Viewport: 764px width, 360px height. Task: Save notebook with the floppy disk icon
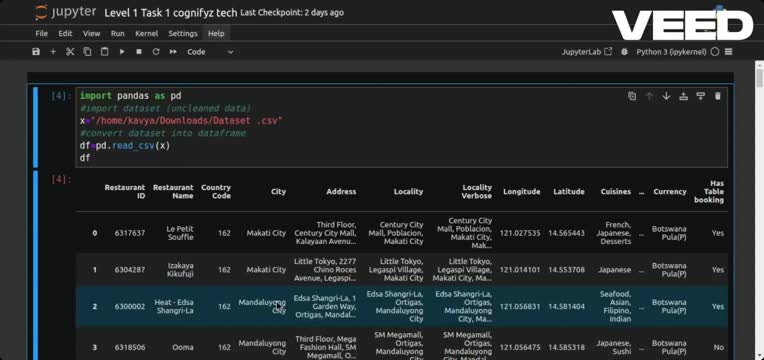tap(36, 52)
